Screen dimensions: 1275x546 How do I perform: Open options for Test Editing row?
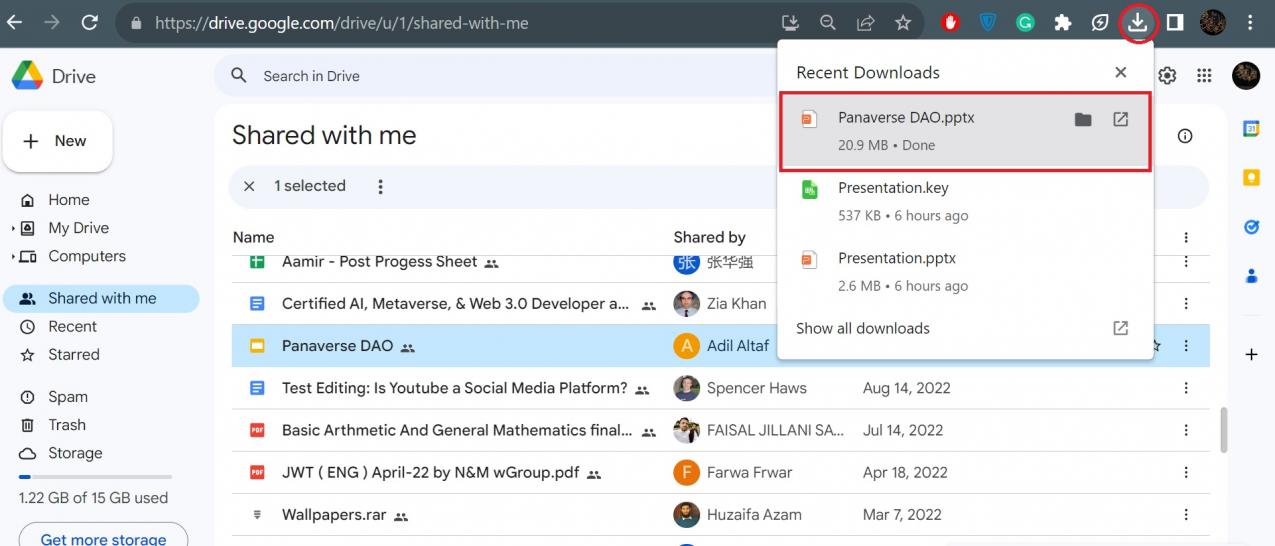pos(1186,388)
